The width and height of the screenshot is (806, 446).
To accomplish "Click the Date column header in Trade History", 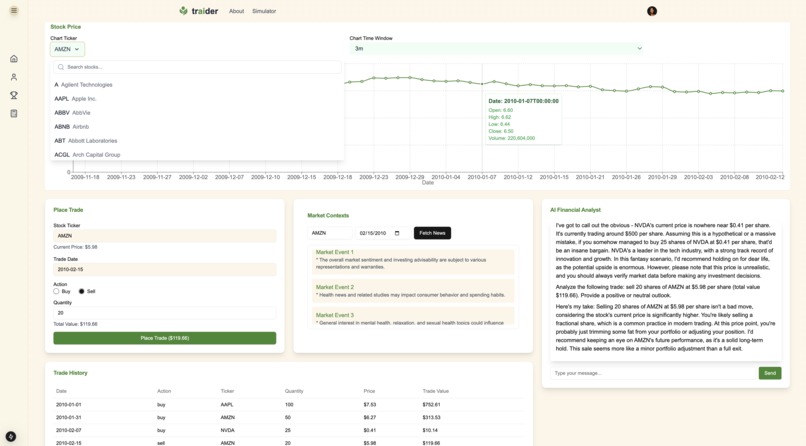I will 61,391.
